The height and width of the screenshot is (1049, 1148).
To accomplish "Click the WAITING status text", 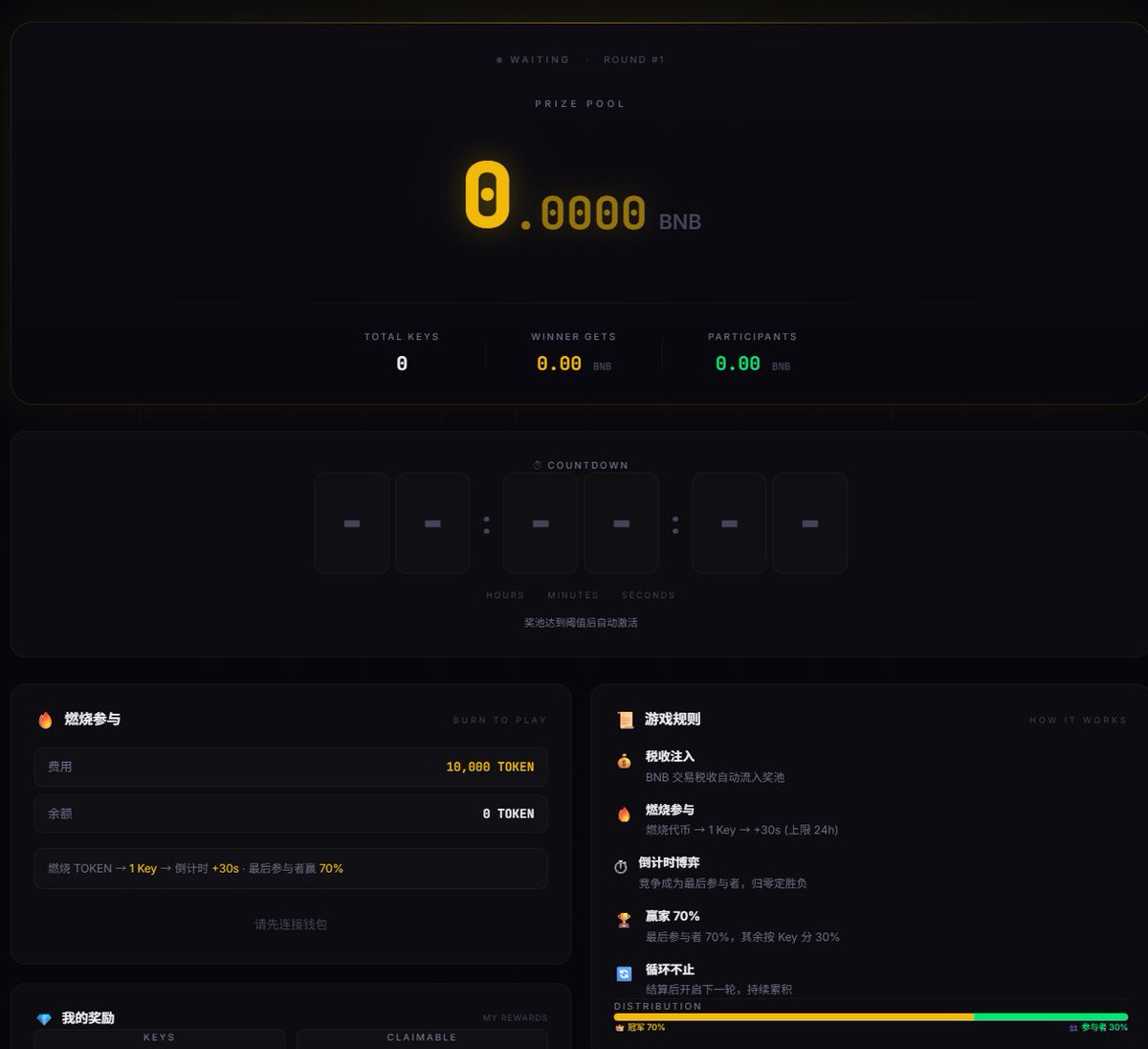I will point(540,60).
